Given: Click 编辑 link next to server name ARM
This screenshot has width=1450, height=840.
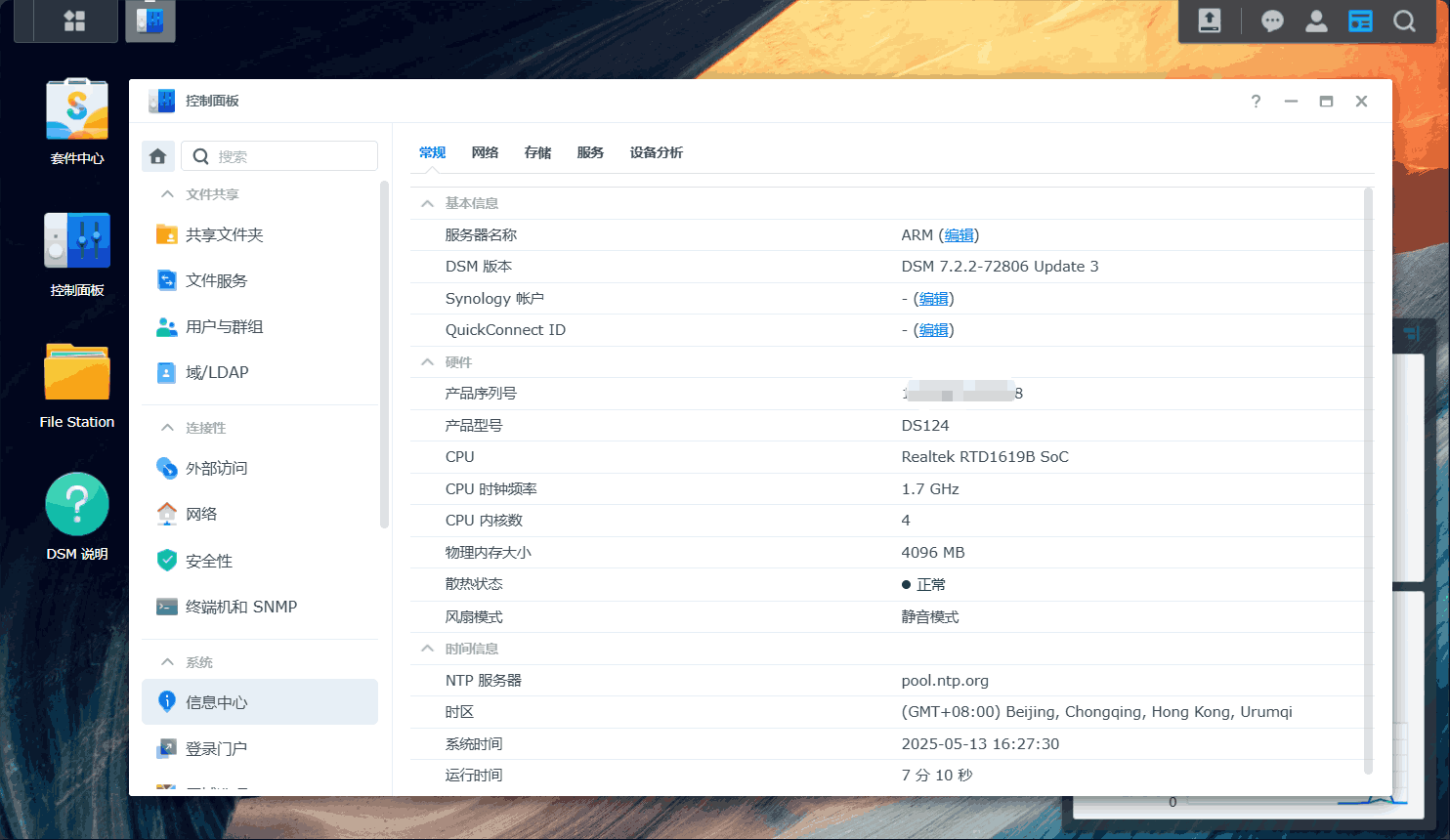Looking at the screenshot, I should pos(959,235).
